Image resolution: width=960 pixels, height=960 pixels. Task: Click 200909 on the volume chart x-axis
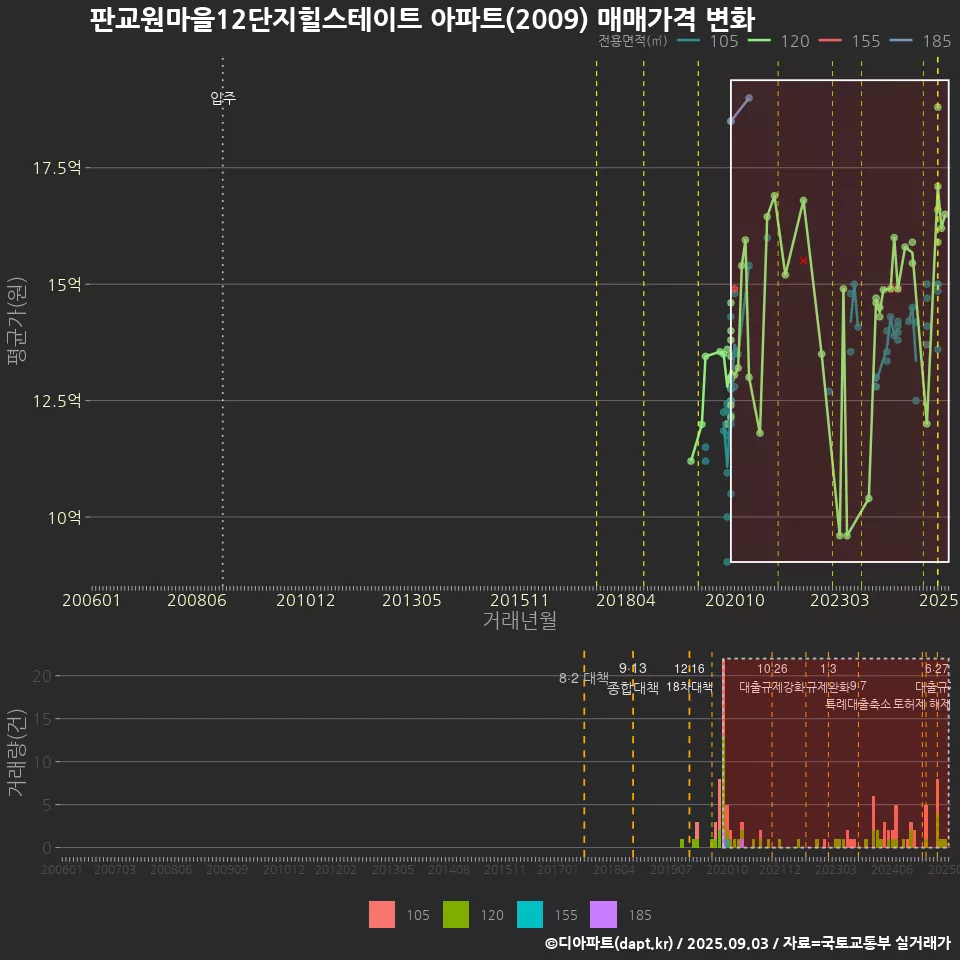(227, 869)
